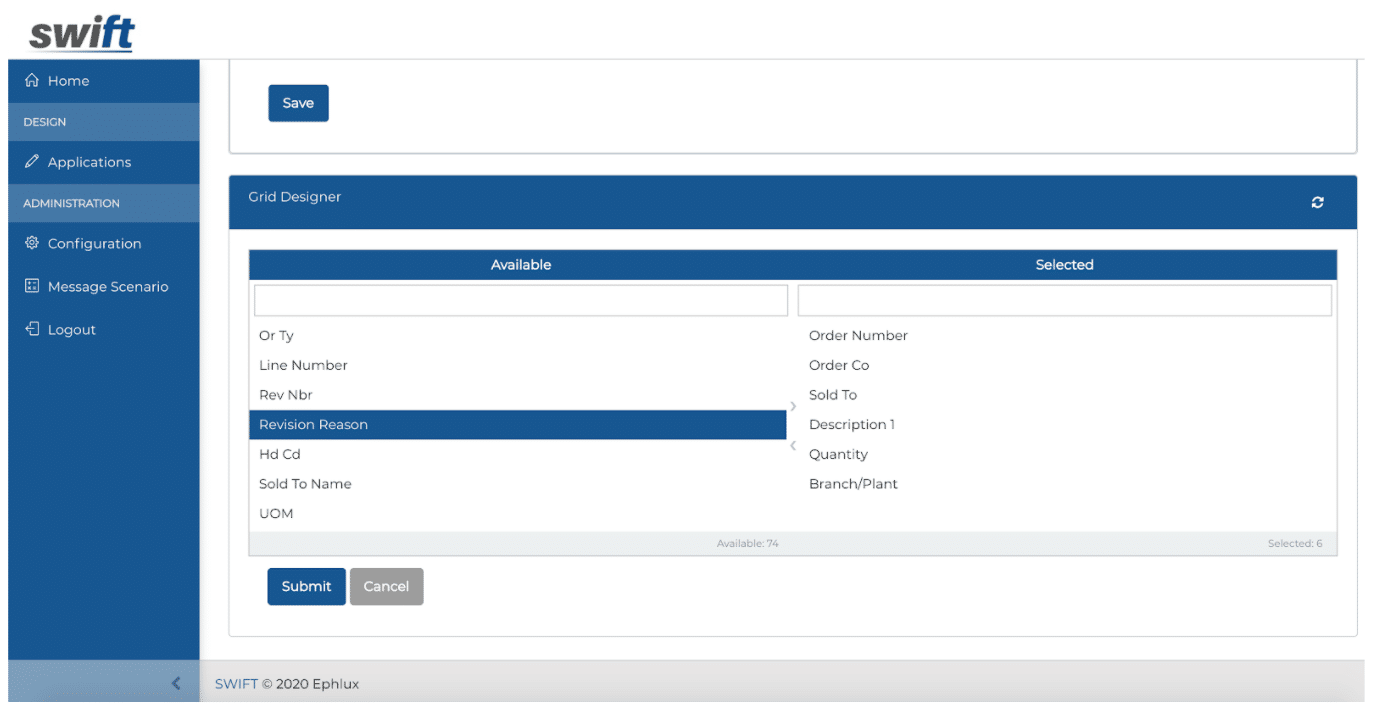Click the left arrow to remove selected field
Viewport: 1380px width, 714px height.
point(792,446)
